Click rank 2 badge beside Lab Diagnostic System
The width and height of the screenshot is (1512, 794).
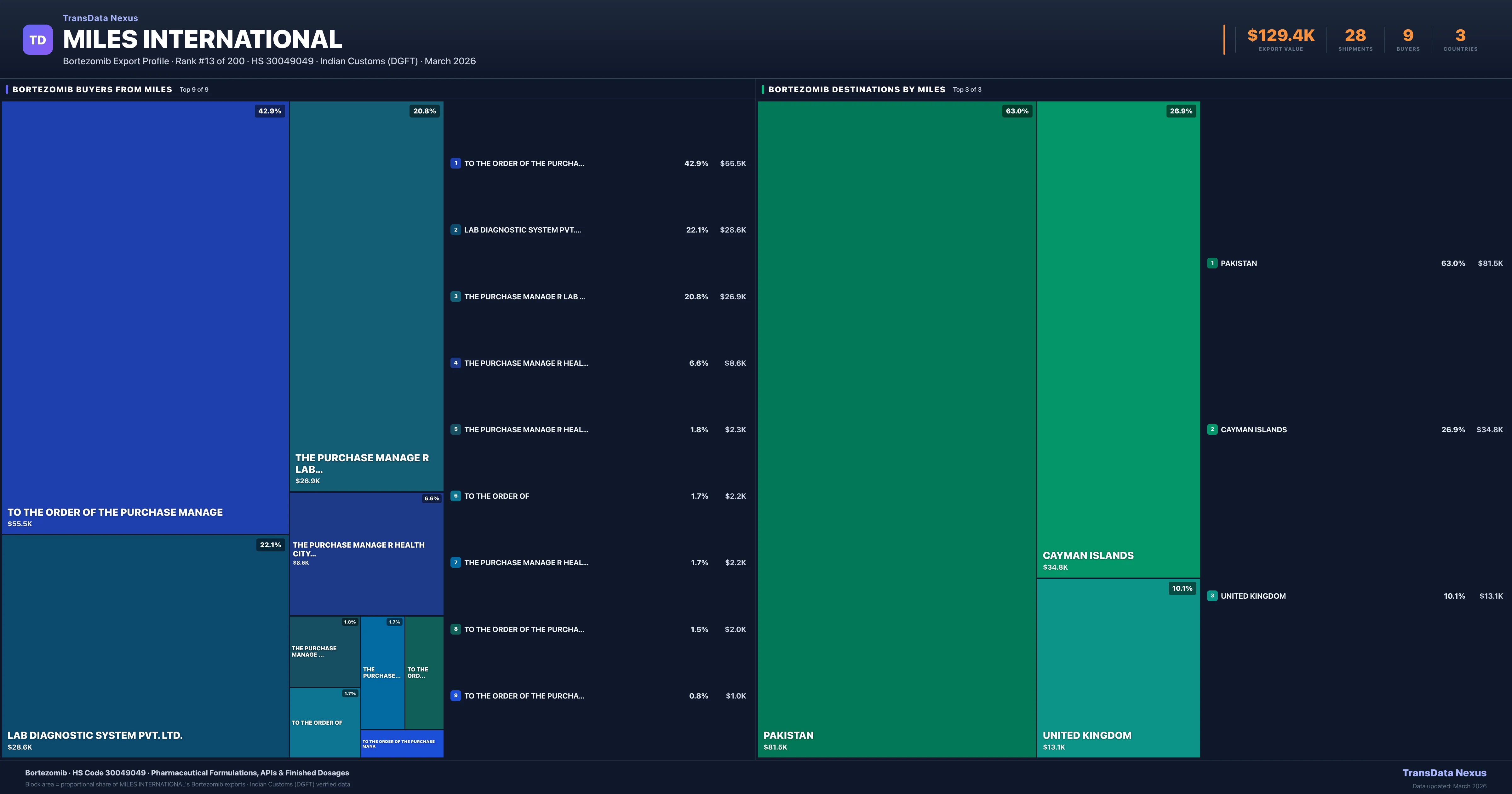click(x=455, y=230)
